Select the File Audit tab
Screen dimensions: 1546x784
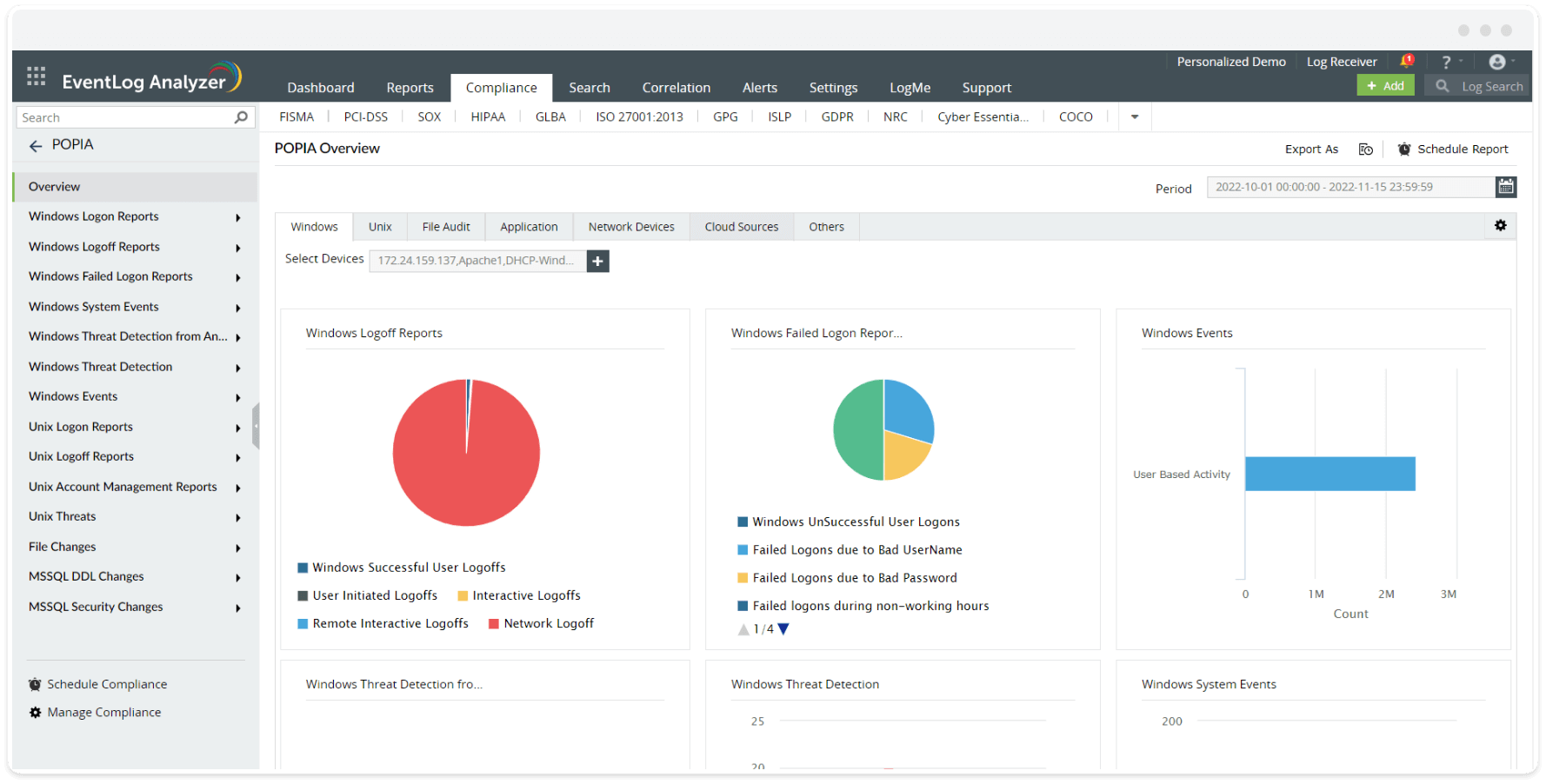coord(446,227)
